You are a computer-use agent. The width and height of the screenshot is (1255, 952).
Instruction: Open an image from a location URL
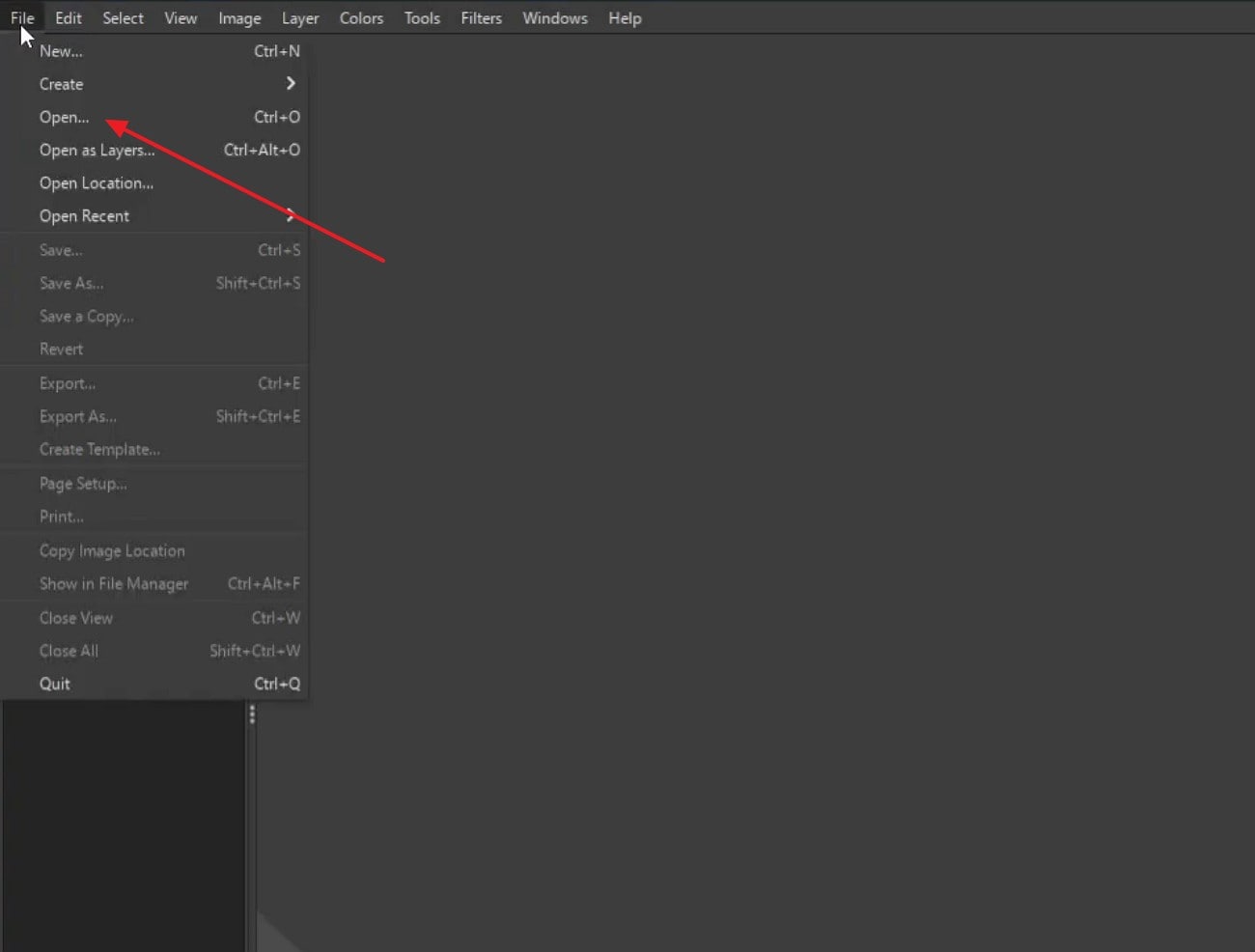coord(96,182)
